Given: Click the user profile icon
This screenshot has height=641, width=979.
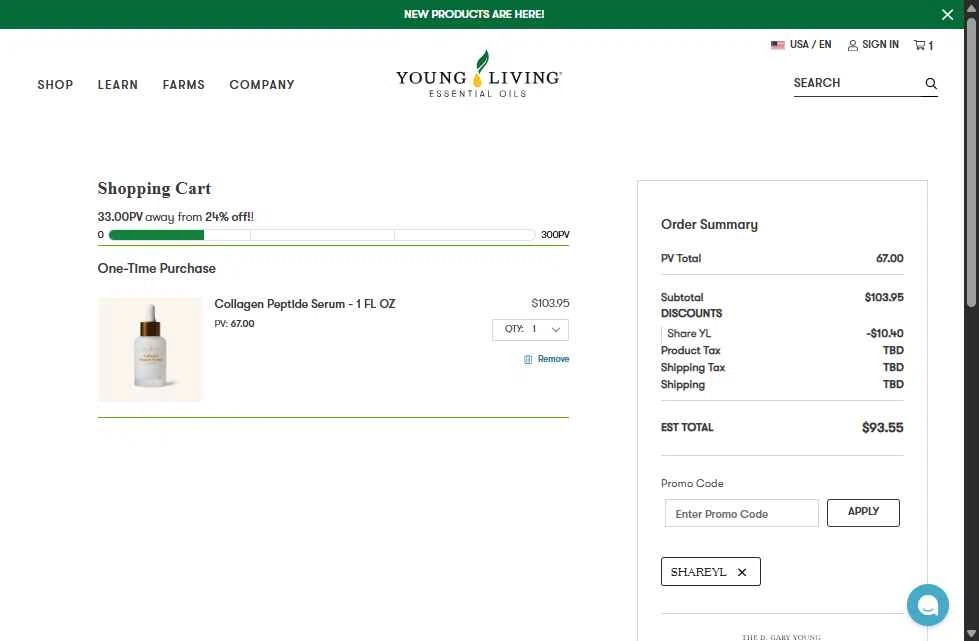Looking at the screenshot, I should (852, 45).
